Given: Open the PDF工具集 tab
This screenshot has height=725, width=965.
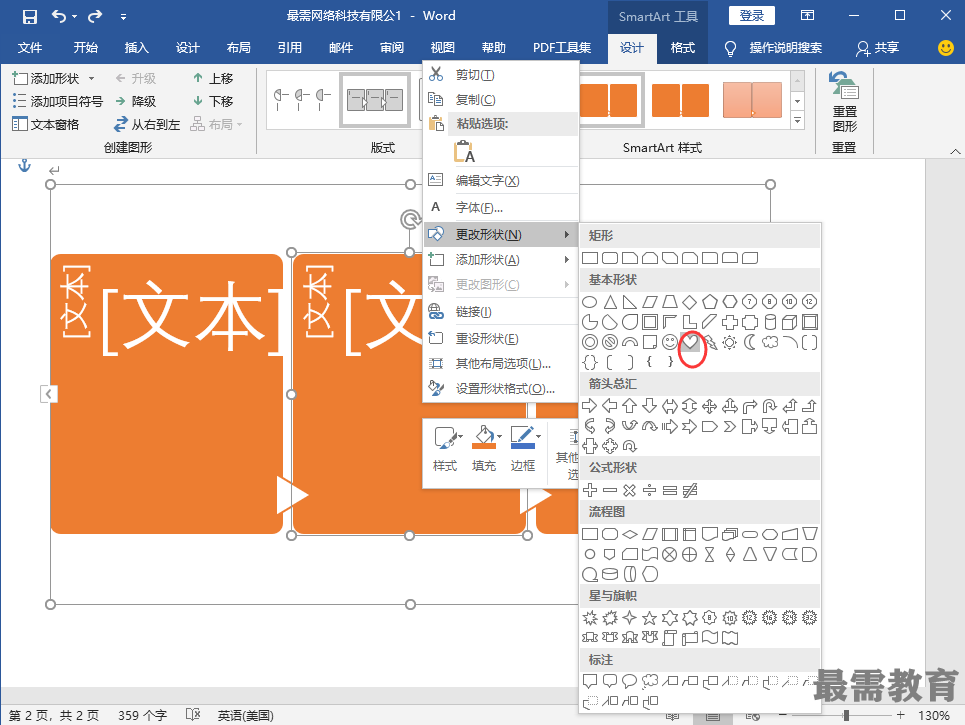Looking at the screenshot, I should 561,47.
